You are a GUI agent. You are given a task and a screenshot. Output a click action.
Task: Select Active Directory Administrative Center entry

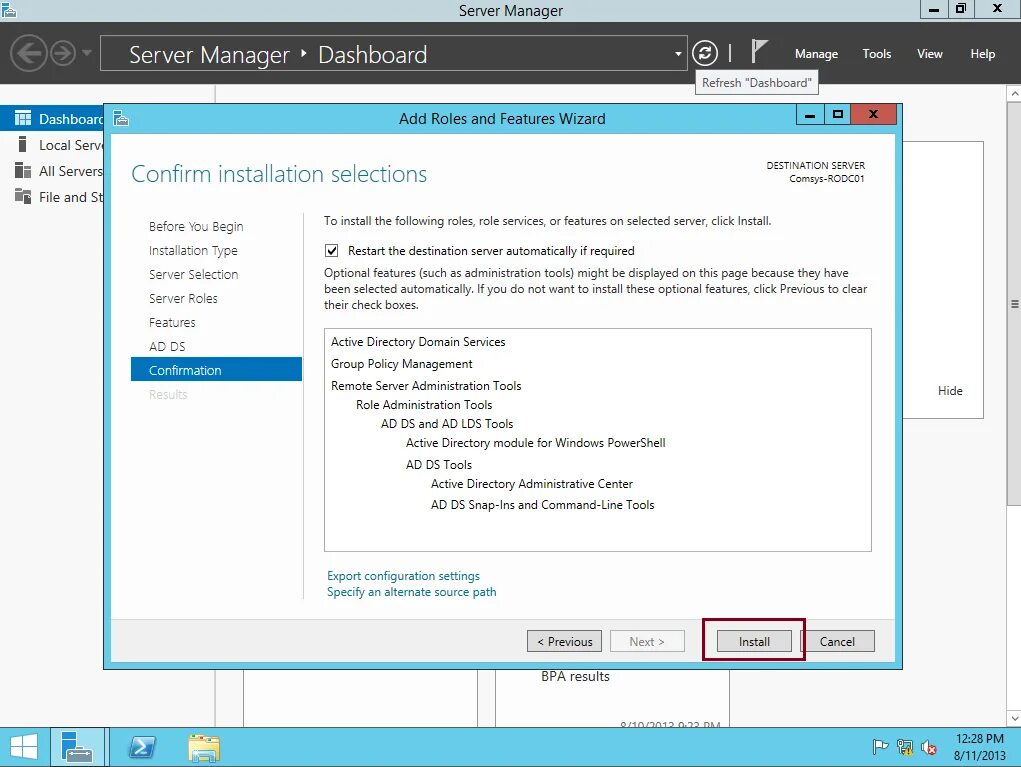531,484
